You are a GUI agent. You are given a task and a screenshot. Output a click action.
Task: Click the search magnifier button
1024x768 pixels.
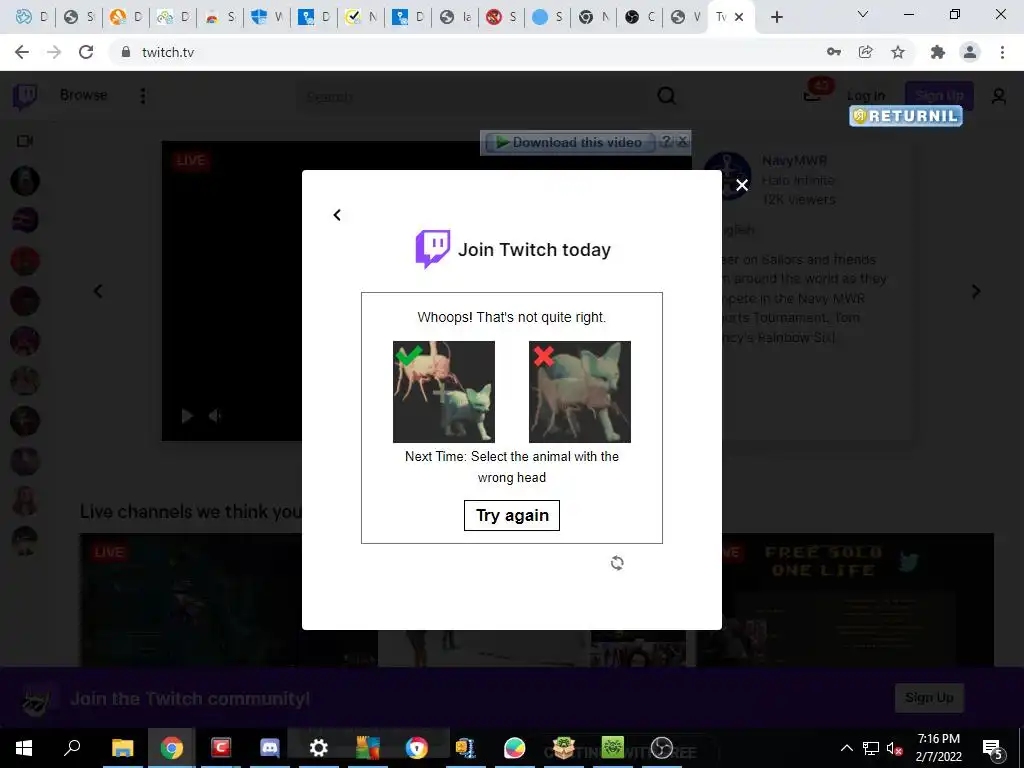(667, 97)
